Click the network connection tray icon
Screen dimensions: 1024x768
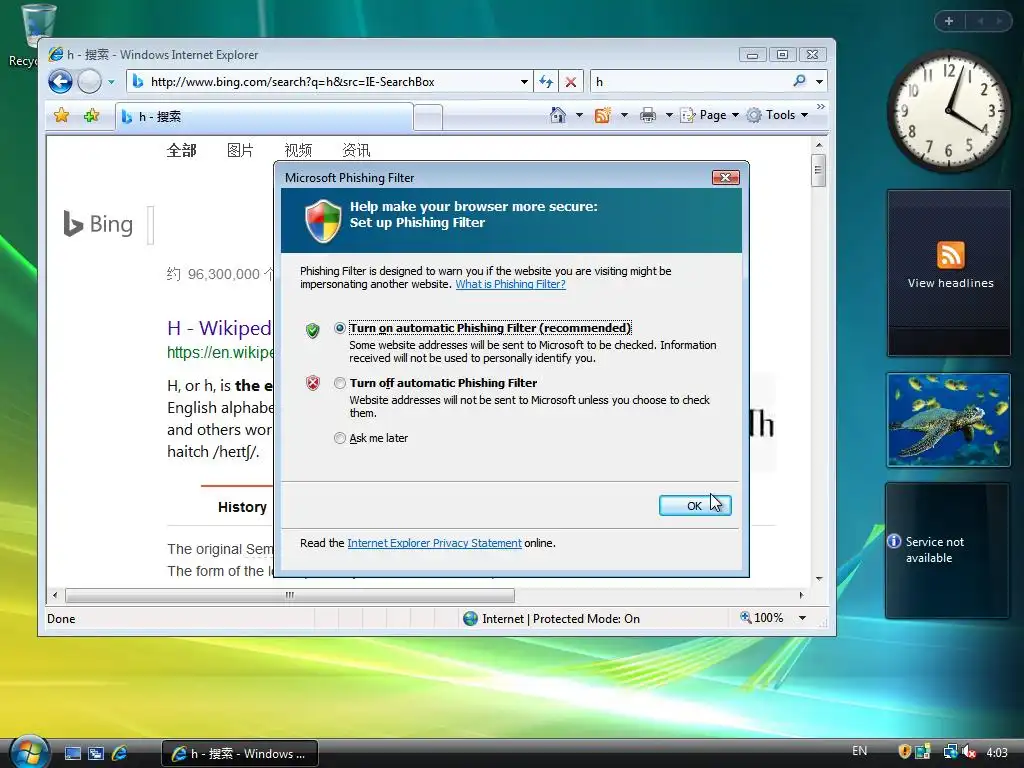[x=950, y=752]
